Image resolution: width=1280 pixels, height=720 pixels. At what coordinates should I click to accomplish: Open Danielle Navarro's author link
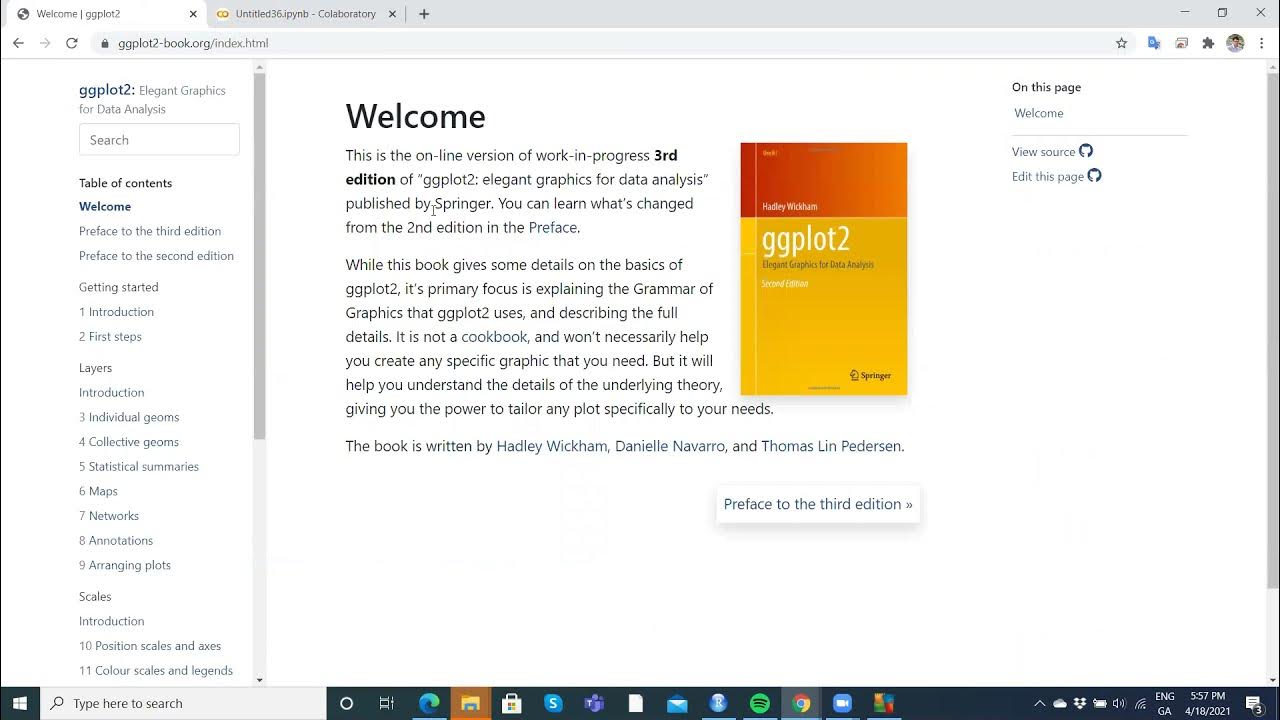tap(670, 446)
